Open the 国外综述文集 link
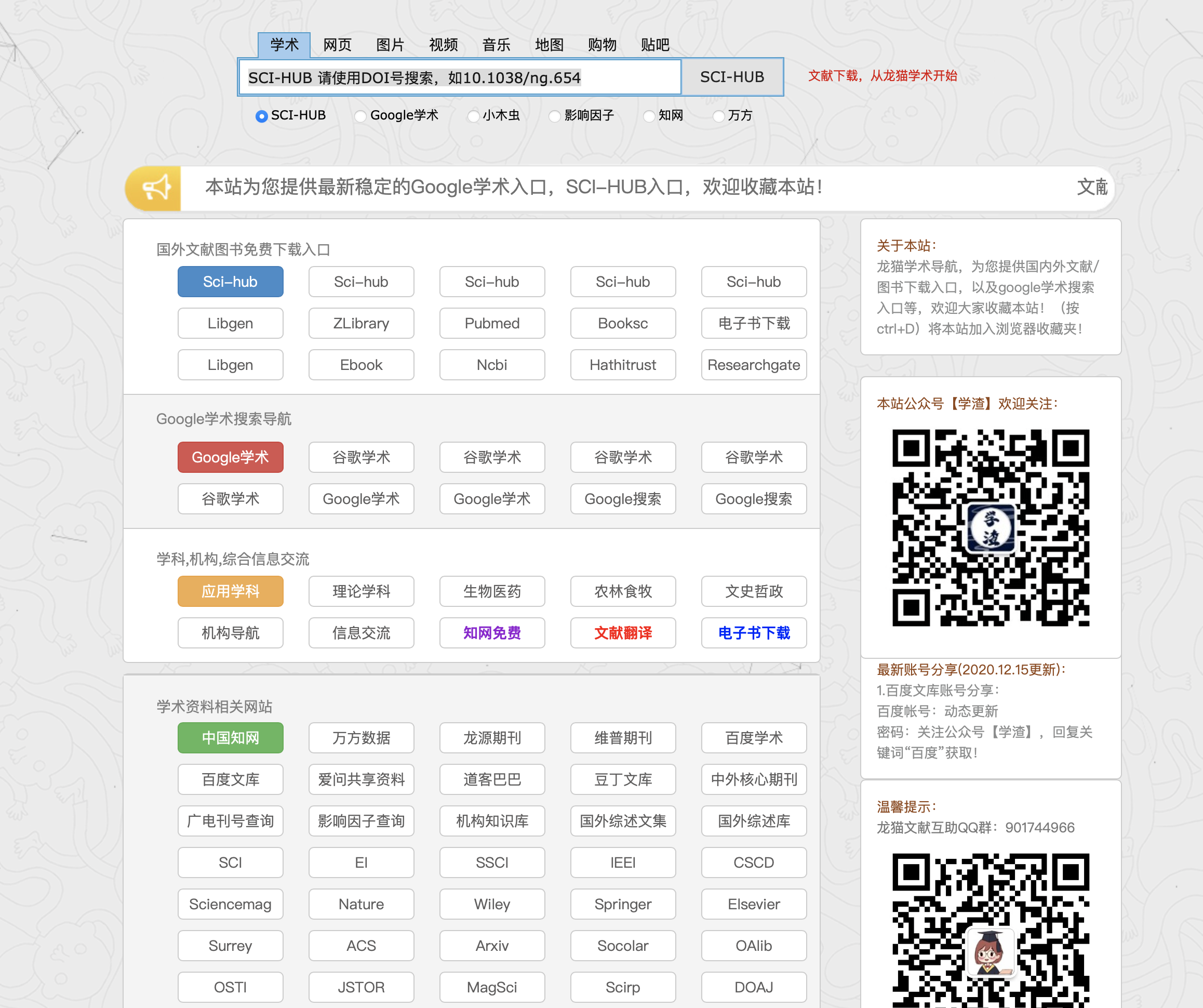This screenshot has height=1008, width=1203. [623, 820]
